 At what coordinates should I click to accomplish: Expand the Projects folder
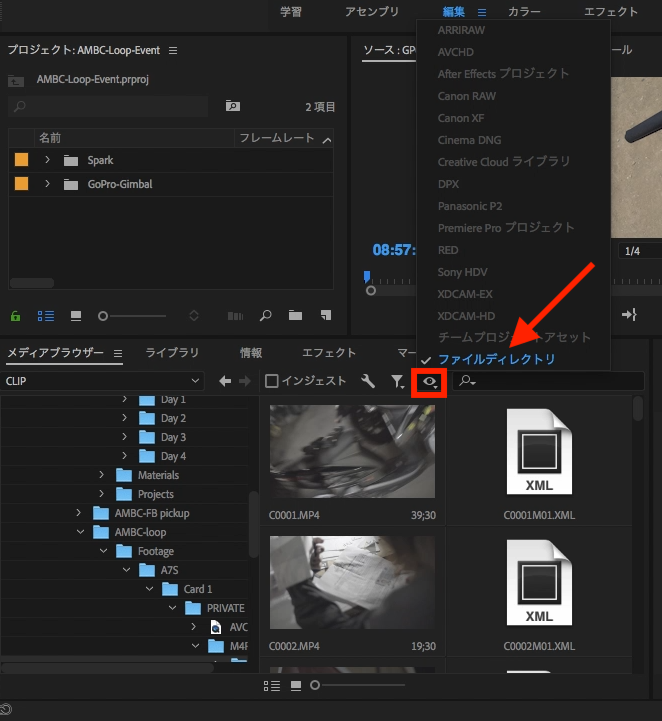click(102, 493)
